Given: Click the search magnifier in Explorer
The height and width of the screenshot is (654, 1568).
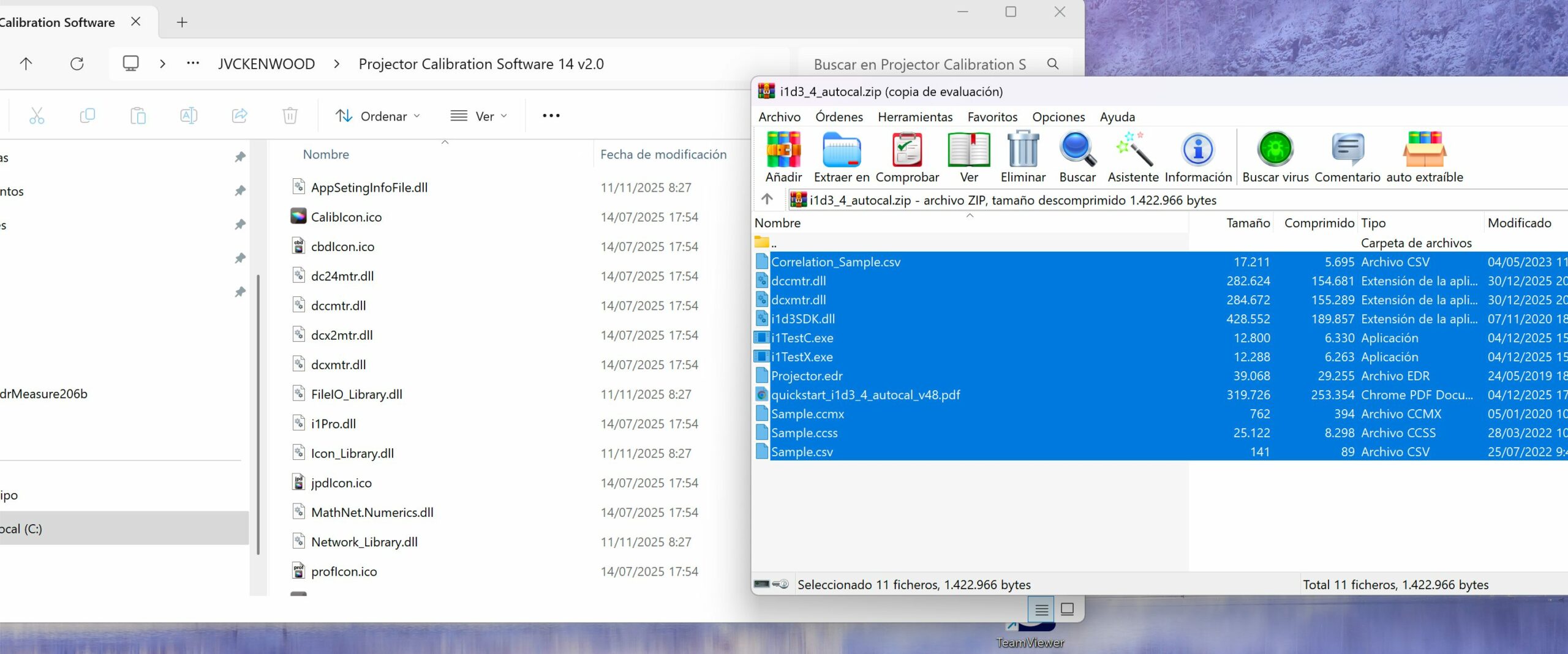Looking at the screenshot, I should (1053, 64).
